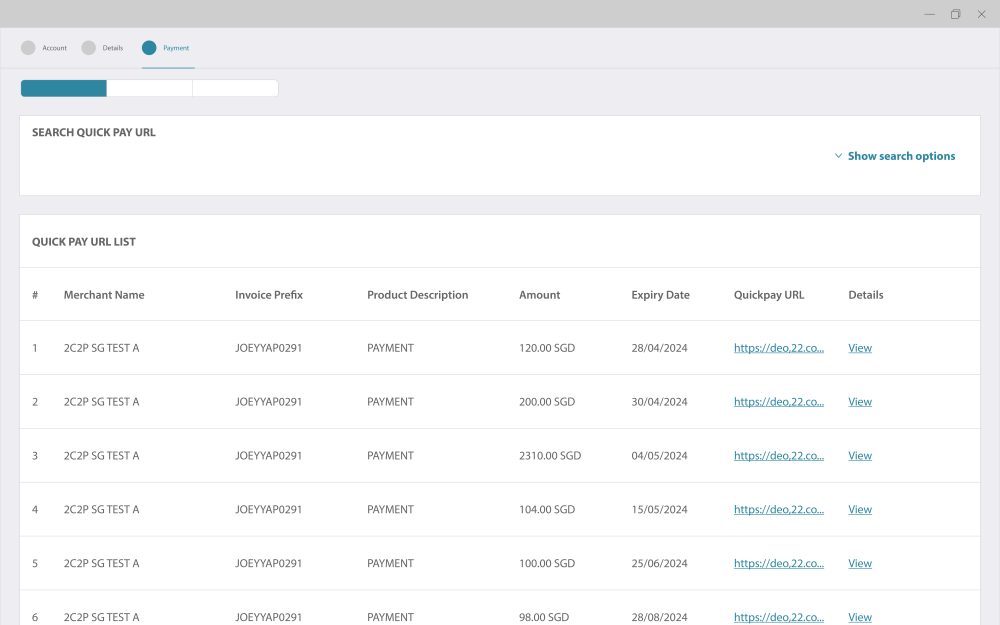View details of the 2310.00 SGD payment

coord(860,456)
